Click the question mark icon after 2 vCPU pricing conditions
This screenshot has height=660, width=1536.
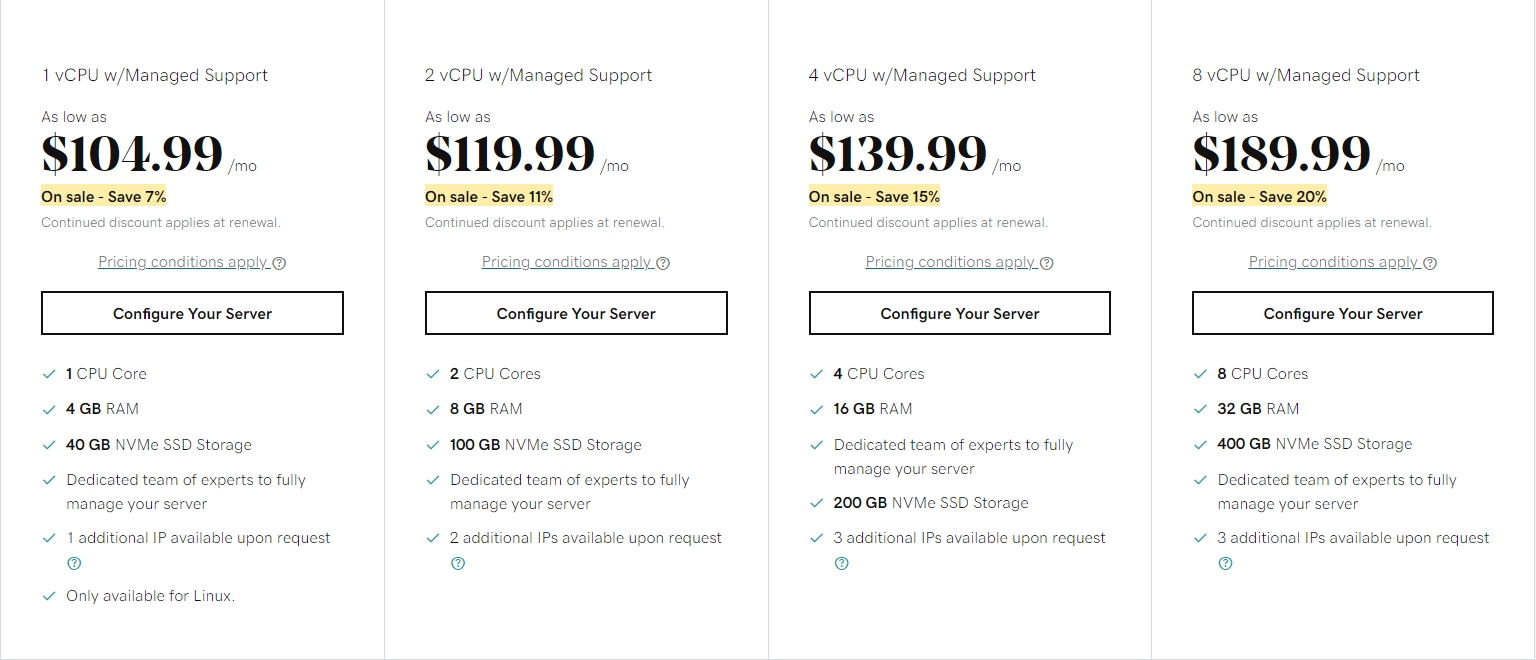pyautogui.click(x=663, y=262)
